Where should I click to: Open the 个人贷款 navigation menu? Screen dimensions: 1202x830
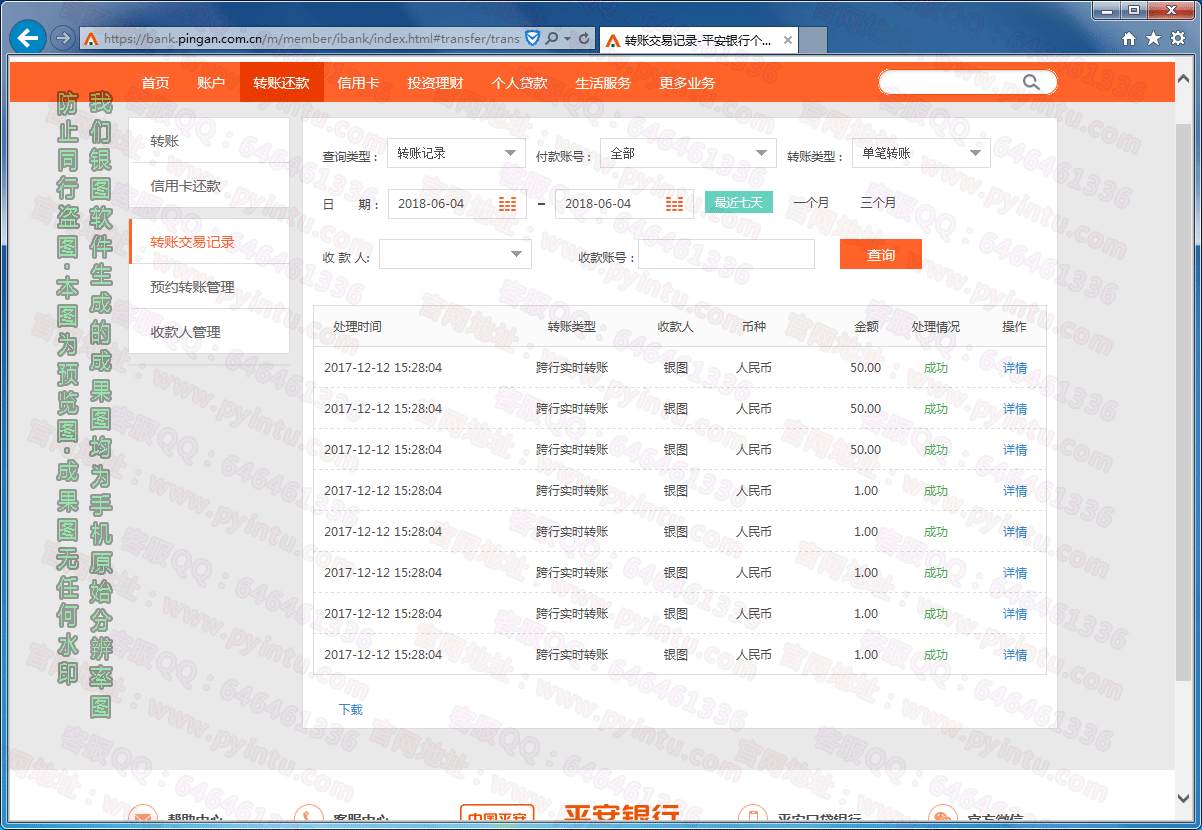(519, 83)
